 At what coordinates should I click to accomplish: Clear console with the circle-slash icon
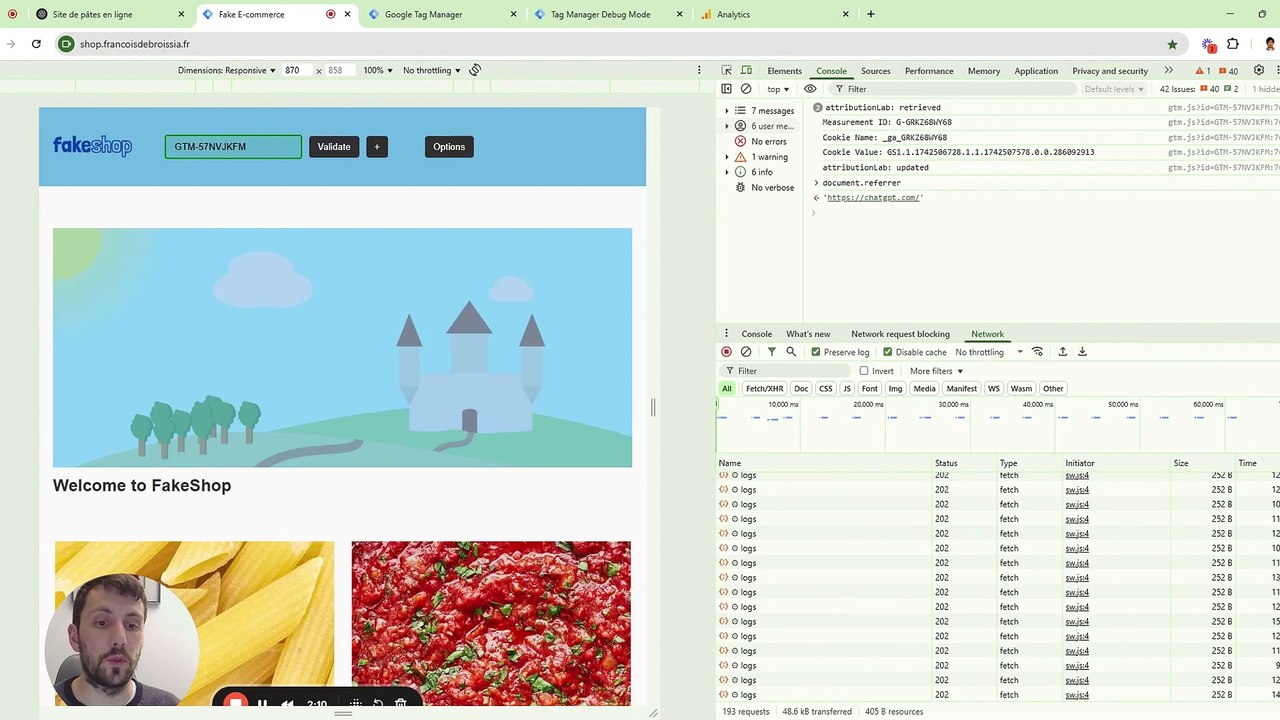click(746, 89)
